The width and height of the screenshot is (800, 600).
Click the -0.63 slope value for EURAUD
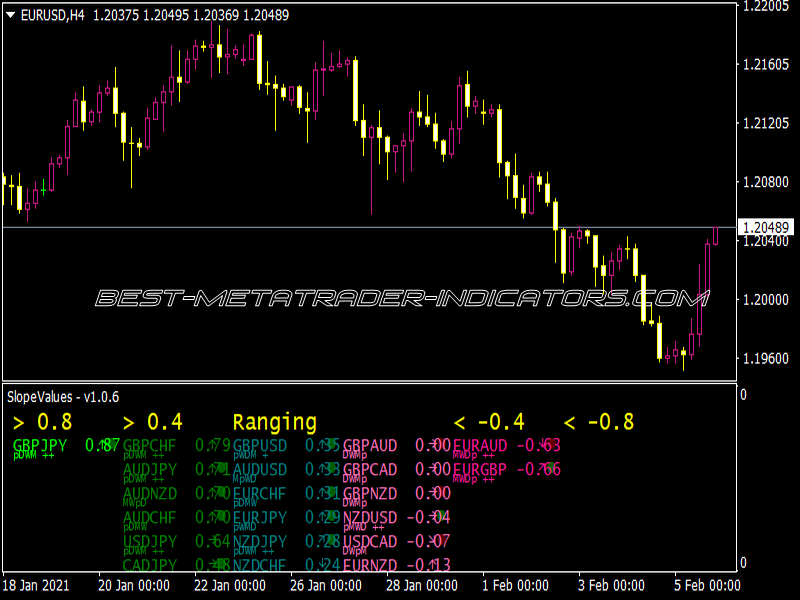pyautogui.click(x=539, y=445)
